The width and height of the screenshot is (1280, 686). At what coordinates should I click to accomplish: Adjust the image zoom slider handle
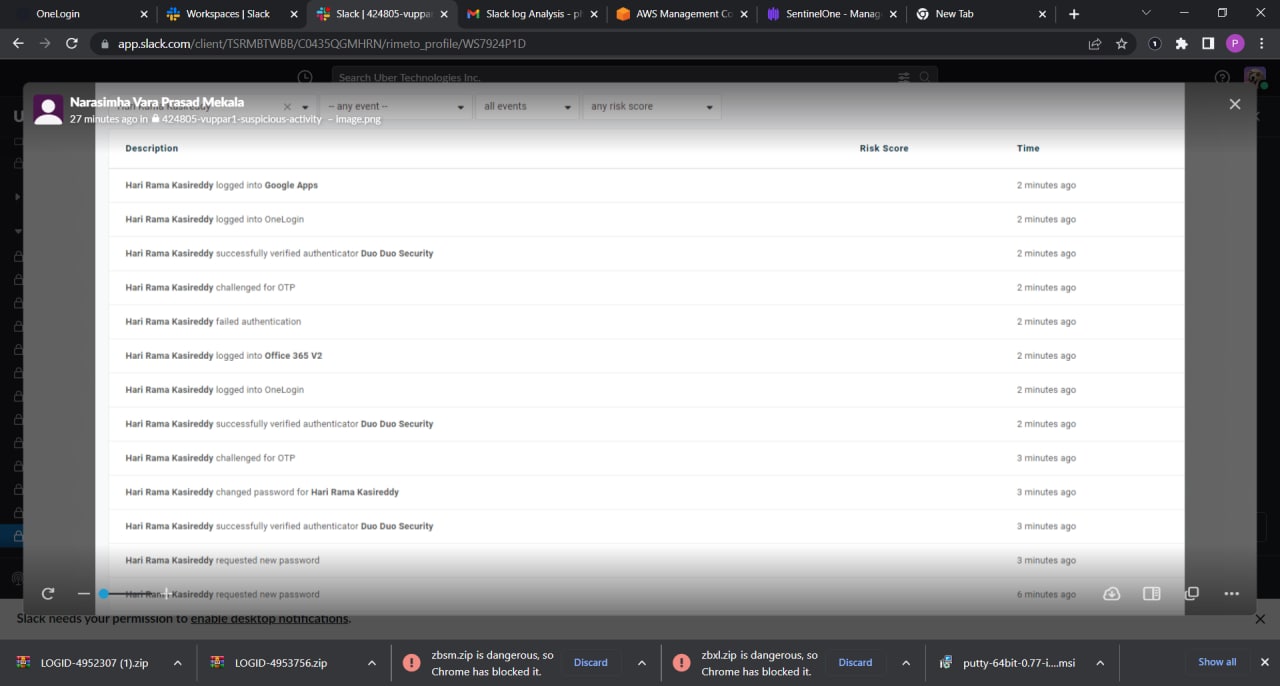(x=103, y=593)
